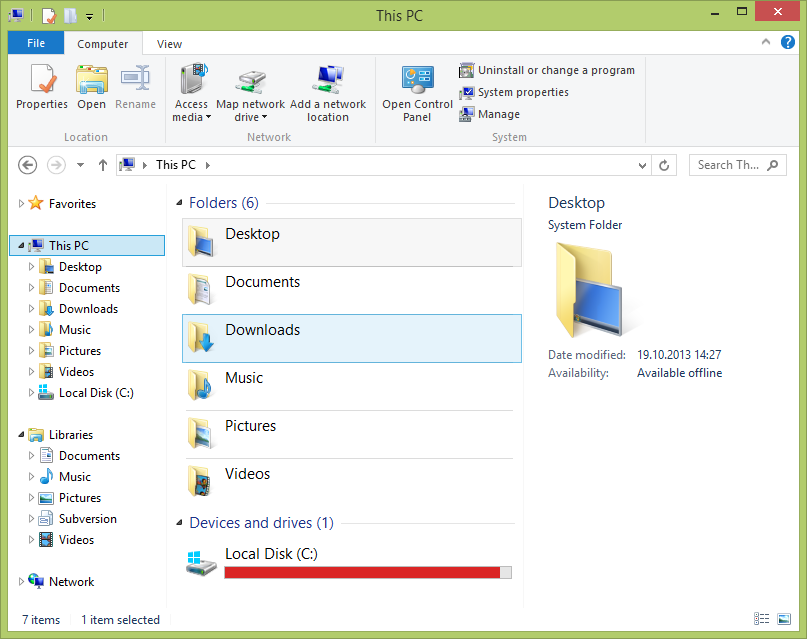Click the Properties quick access toolbar icon
Image resolution: width=807 pixels, height=639 pixels.
pyautogui.click(x=48, y=15)
